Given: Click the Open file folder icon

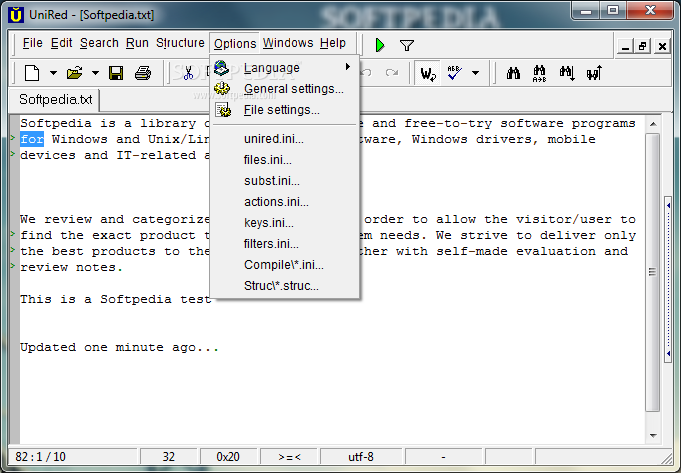Looking at the screenshot, I should tap(74, 73).
